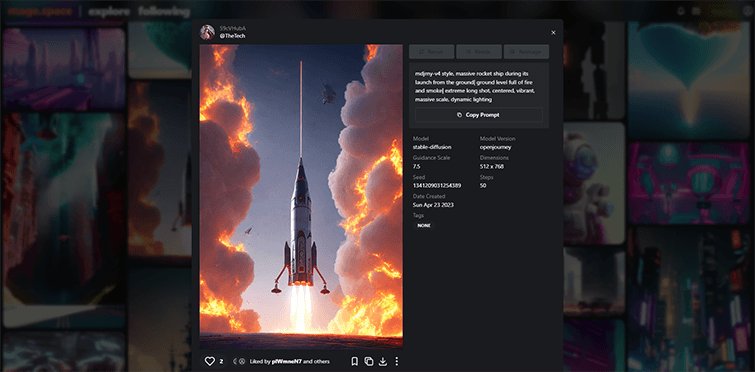This screenshot has width=755, height=372.
Task: Click the Reimage button
Action: pos(526,51)
